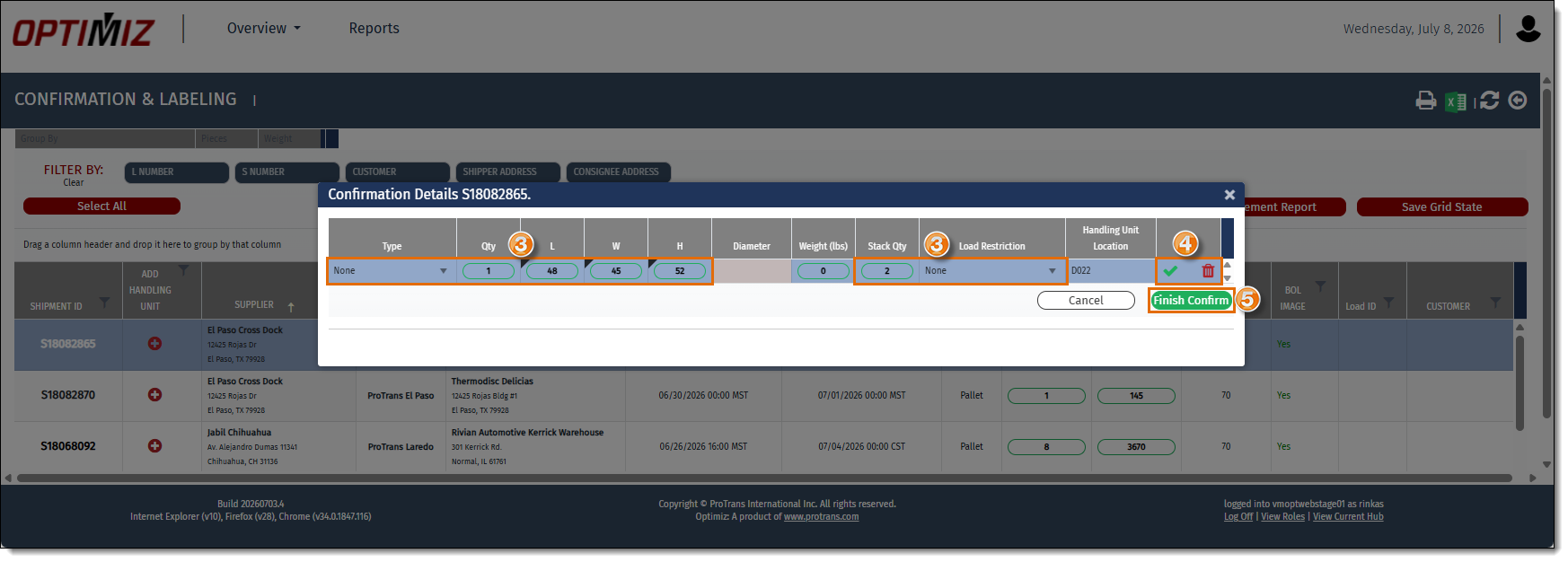1568x562 pixels.
Task: Expand the Load Restriction dropdown
Action: [x=991, y=271]
